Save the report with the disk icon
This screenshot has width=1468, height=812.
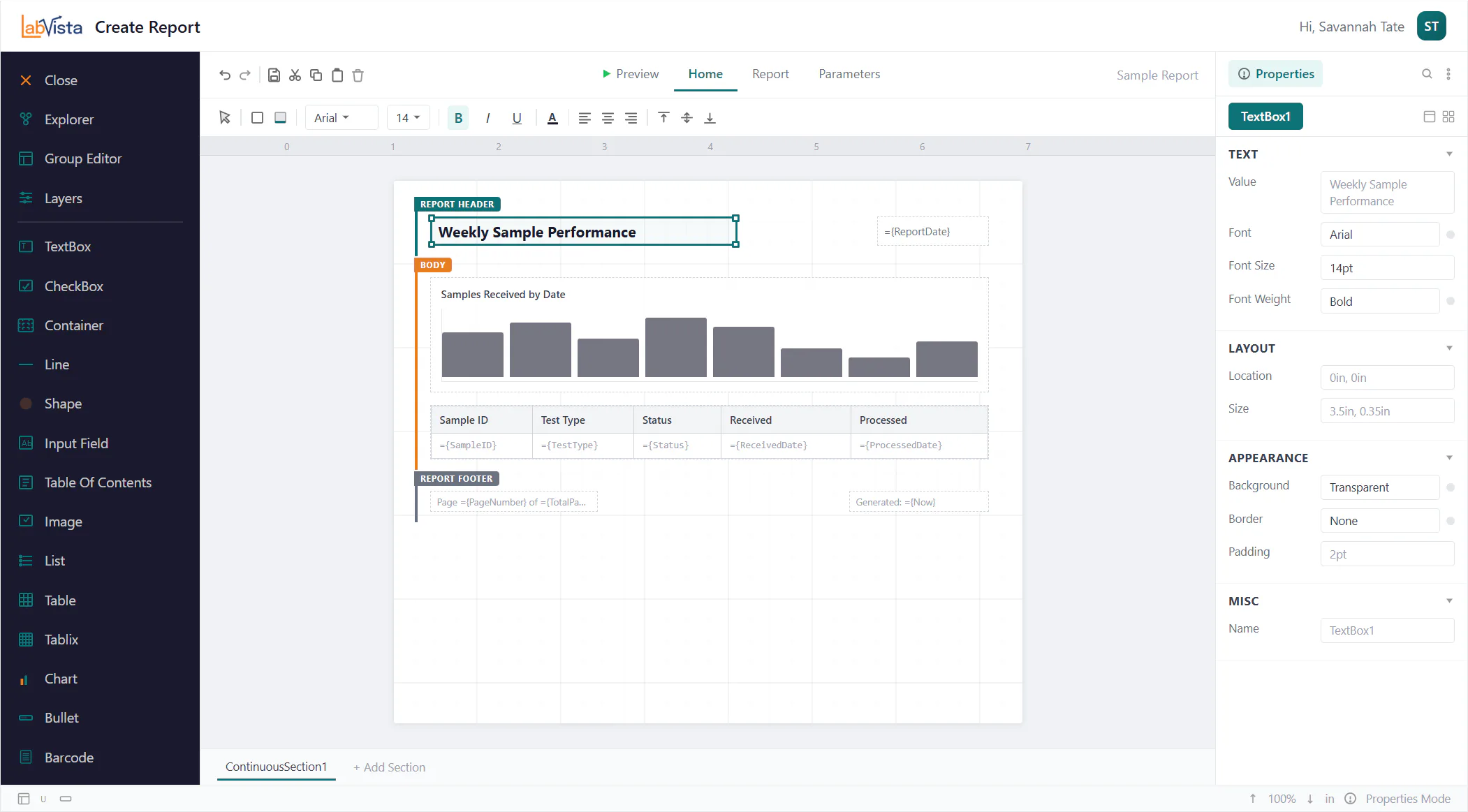click(274, 75)
